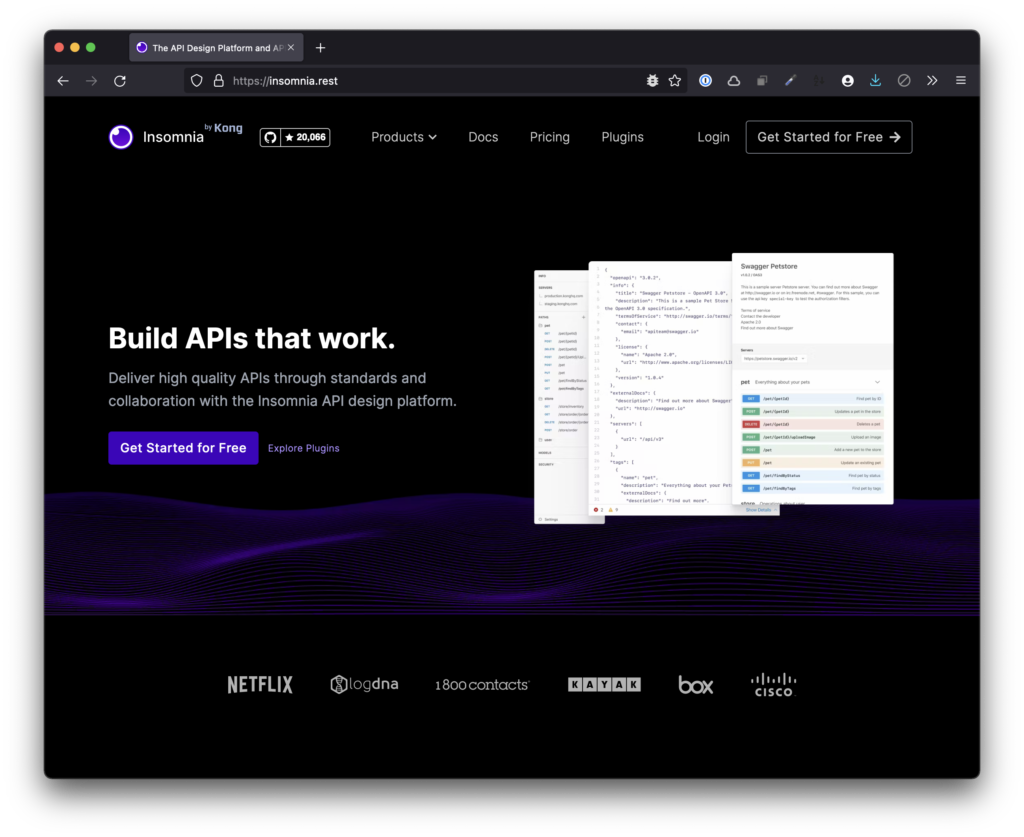Image resolution: width=1024 pixels, height=837 pixels.
Task: Open the blue Downloads arrow icon
Action: click(x=875, y=80)
